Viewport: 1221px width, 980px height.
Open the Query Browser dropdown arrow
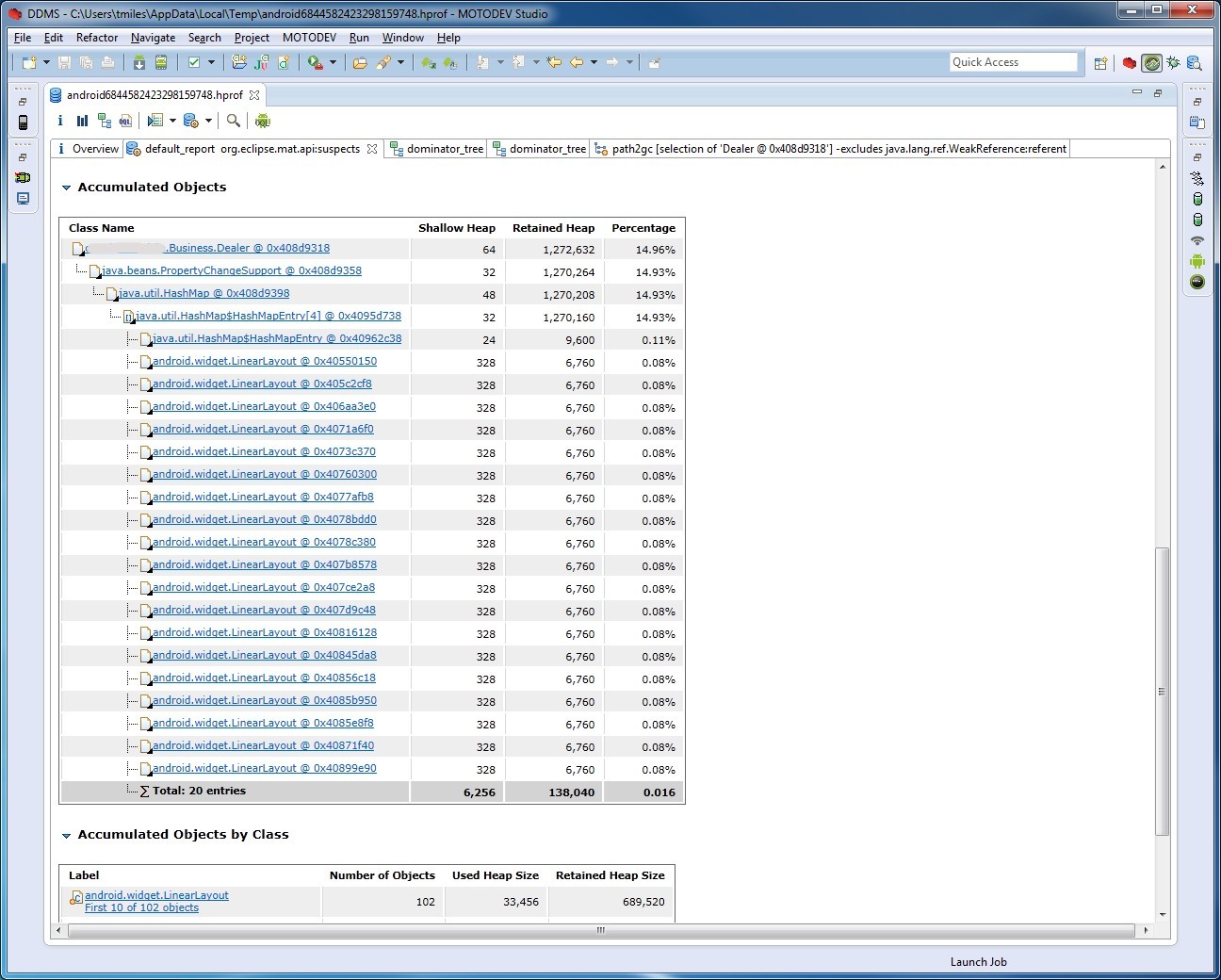[208, 121]
